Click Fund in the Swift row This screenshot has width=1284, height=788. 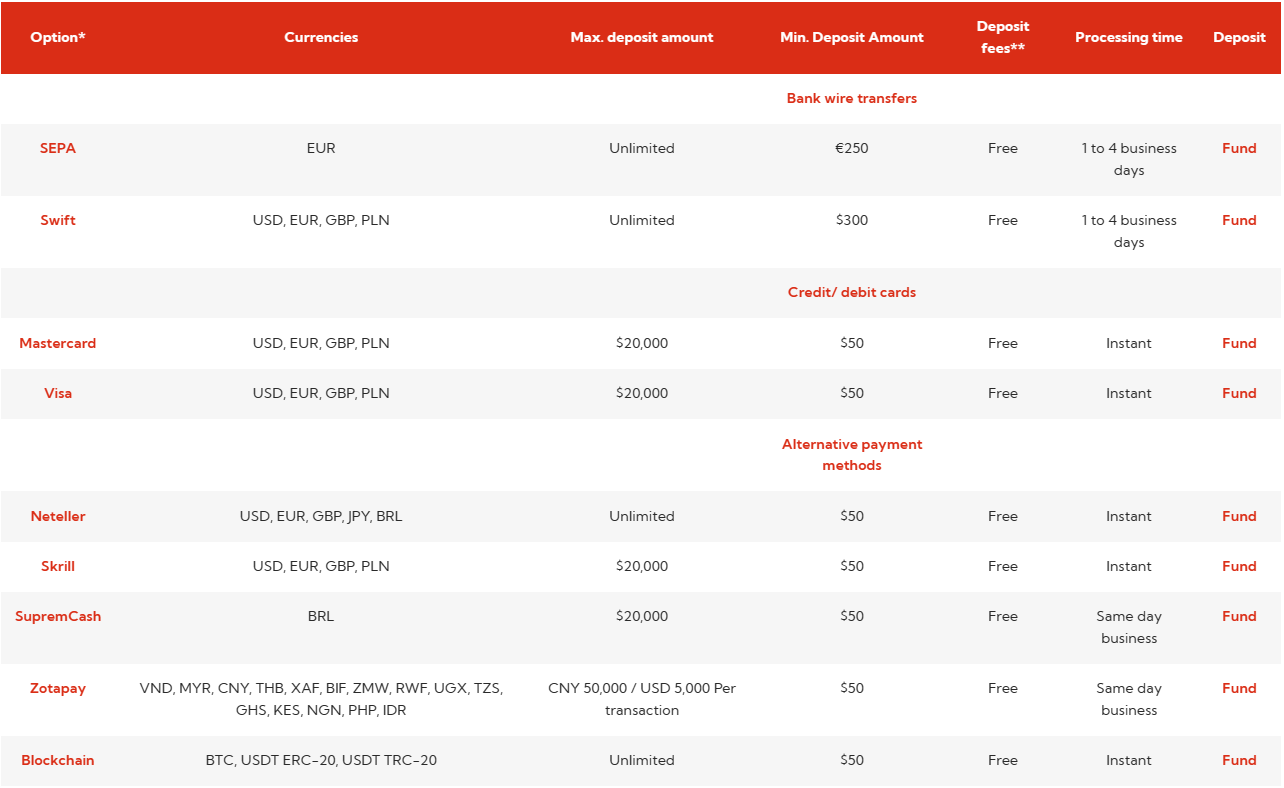click(x=1239, y=220)
